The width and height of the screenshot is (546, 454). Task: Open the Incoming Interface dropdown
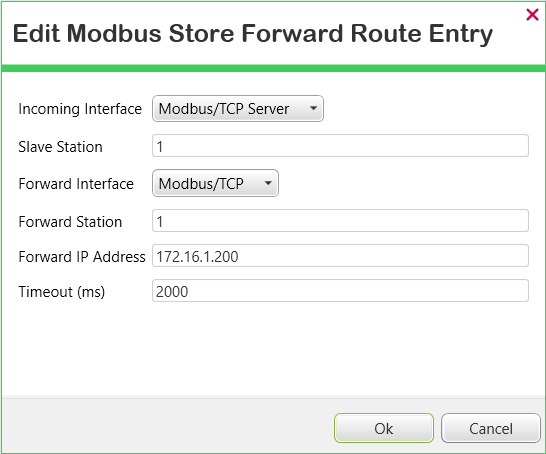238,109
